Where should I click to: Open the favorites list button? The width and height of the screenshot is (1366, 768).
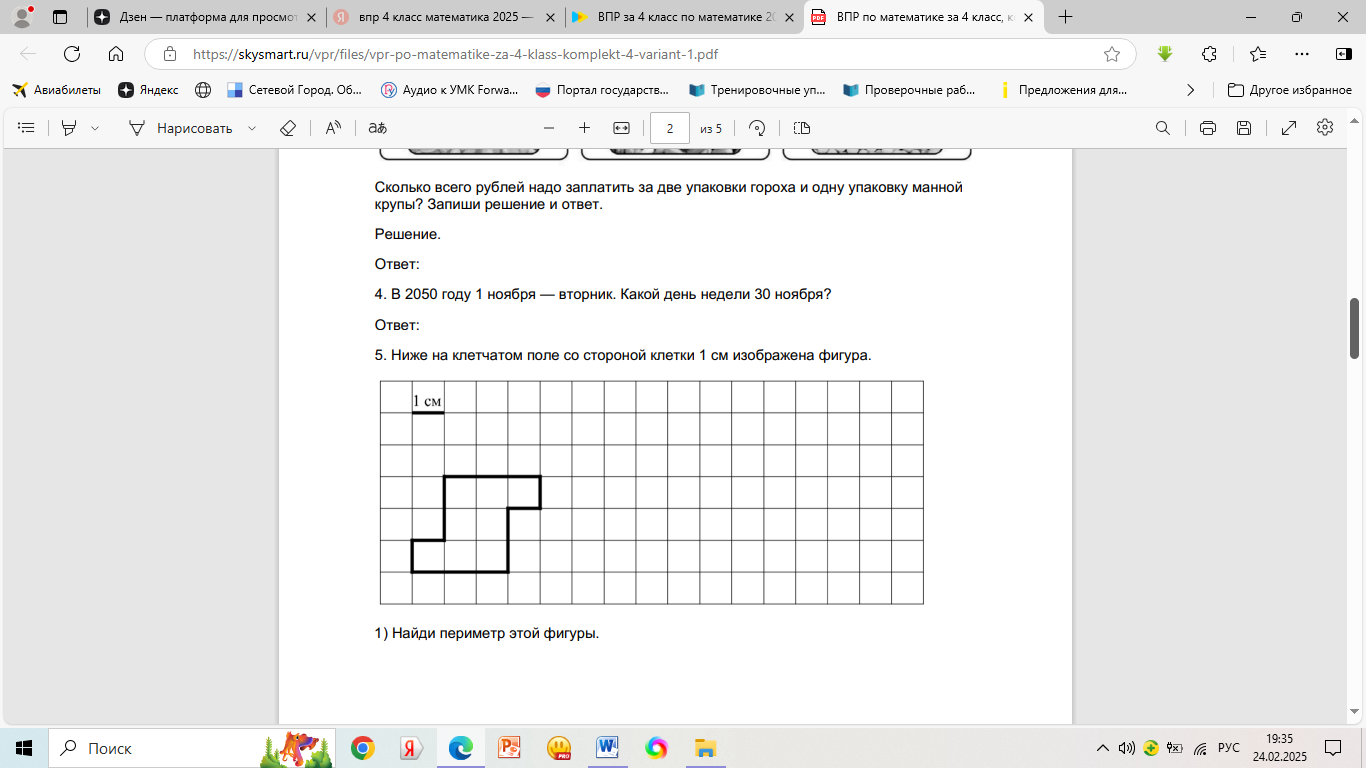pyautogui.click(x=1258, y=54)
